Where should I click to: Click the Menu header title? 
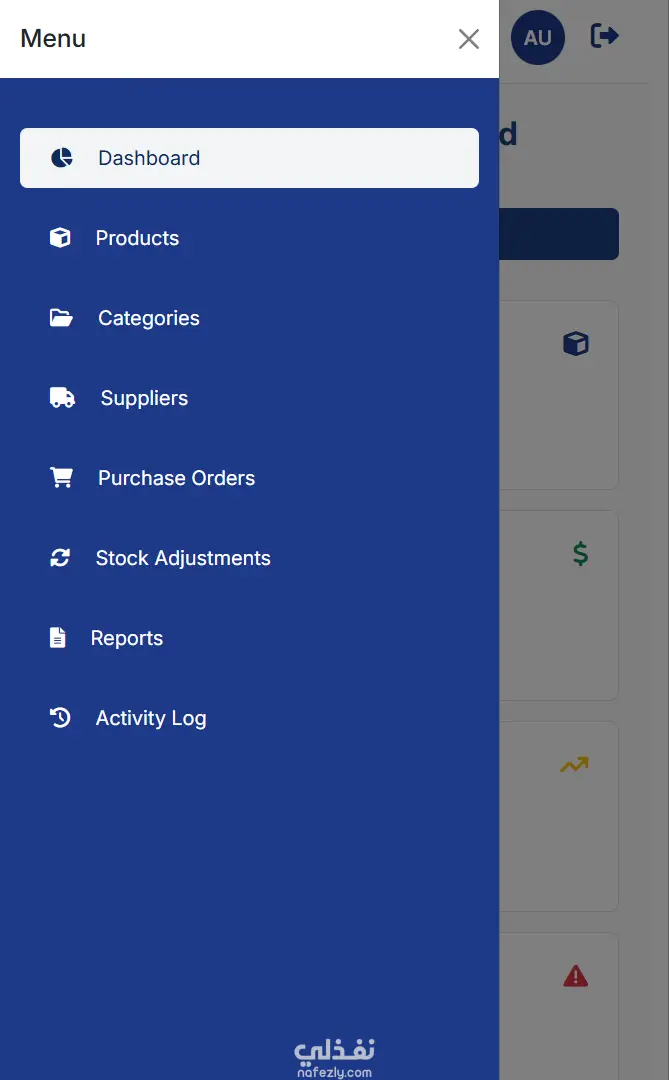coord(53,39)
